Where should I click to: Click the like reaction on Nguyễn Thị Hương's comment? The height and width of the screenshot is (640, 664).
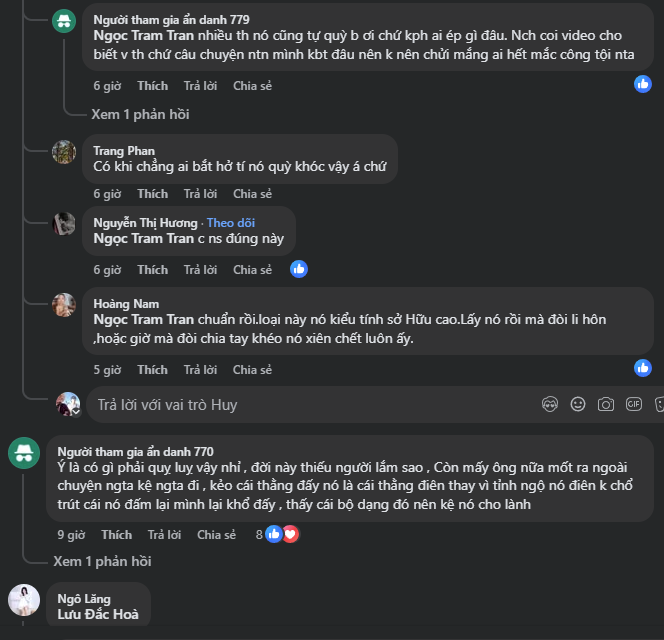click(299, 268)
